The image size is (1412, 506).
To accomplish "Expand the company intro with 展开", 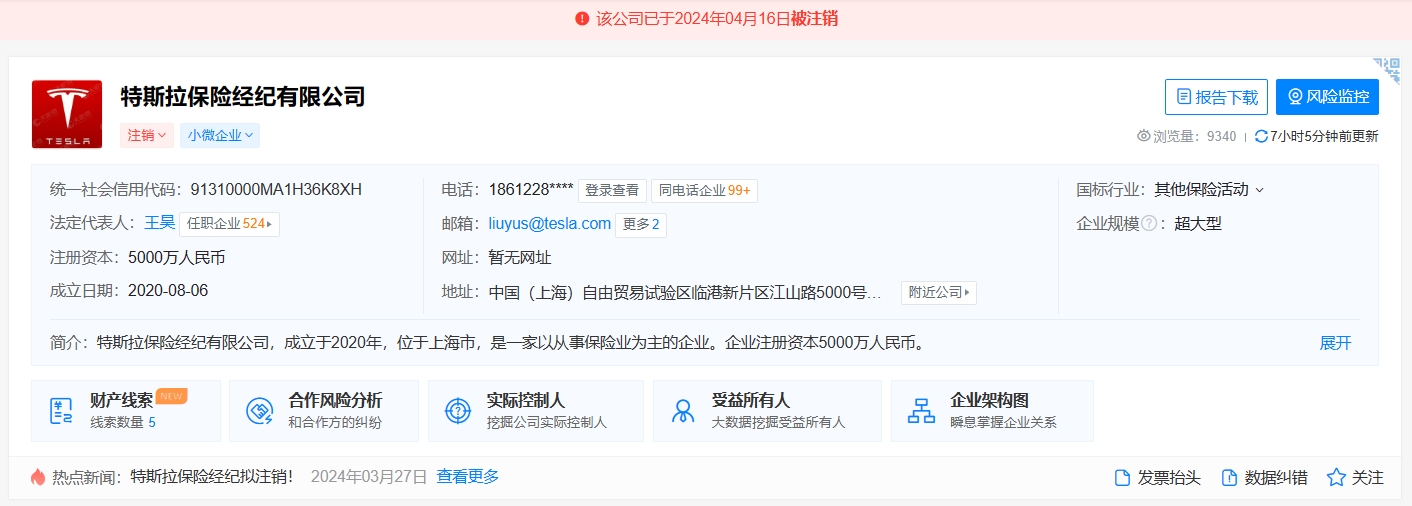I will [x=1335, y=343].
